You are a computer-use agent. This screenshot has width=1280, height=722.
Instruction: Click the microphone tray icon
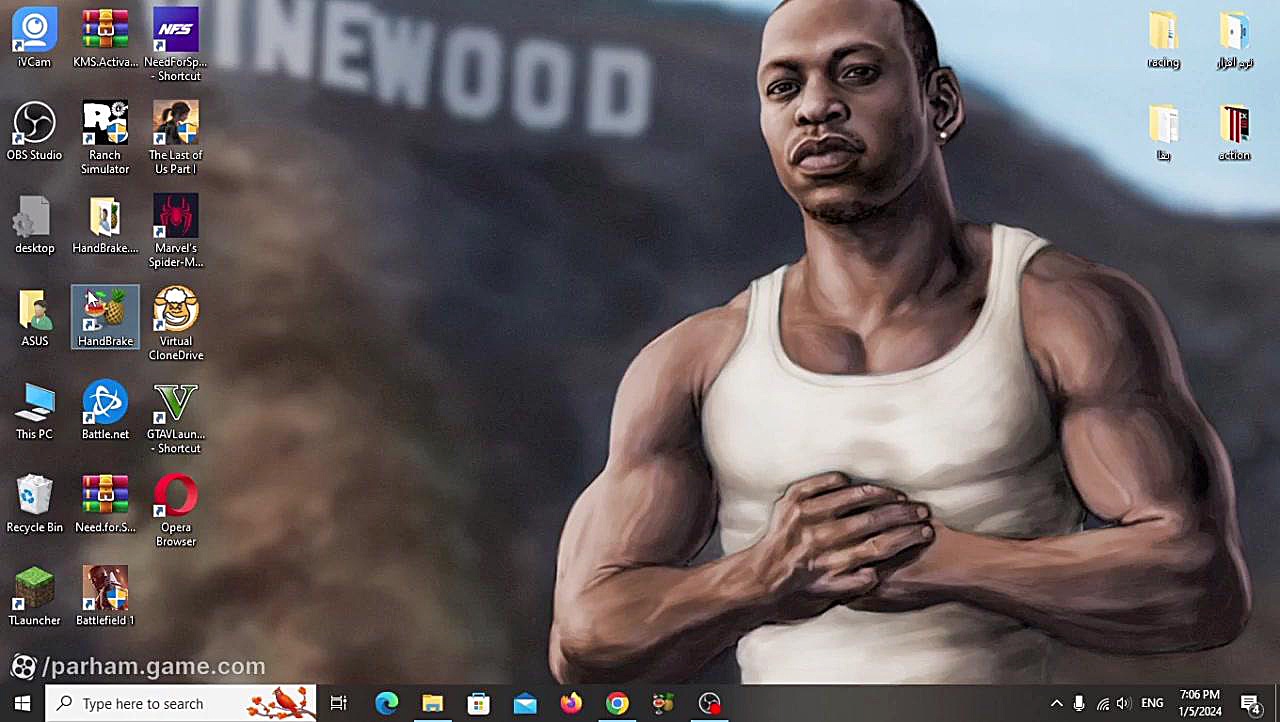[x=1079, y=703]
